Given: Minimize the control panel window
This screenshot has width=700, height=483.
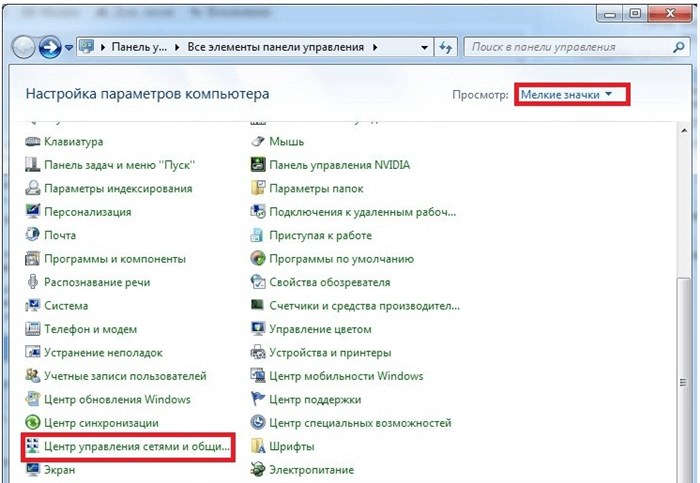Looking at the screenshot, I should pyautogui.click(x=610, y=14).
